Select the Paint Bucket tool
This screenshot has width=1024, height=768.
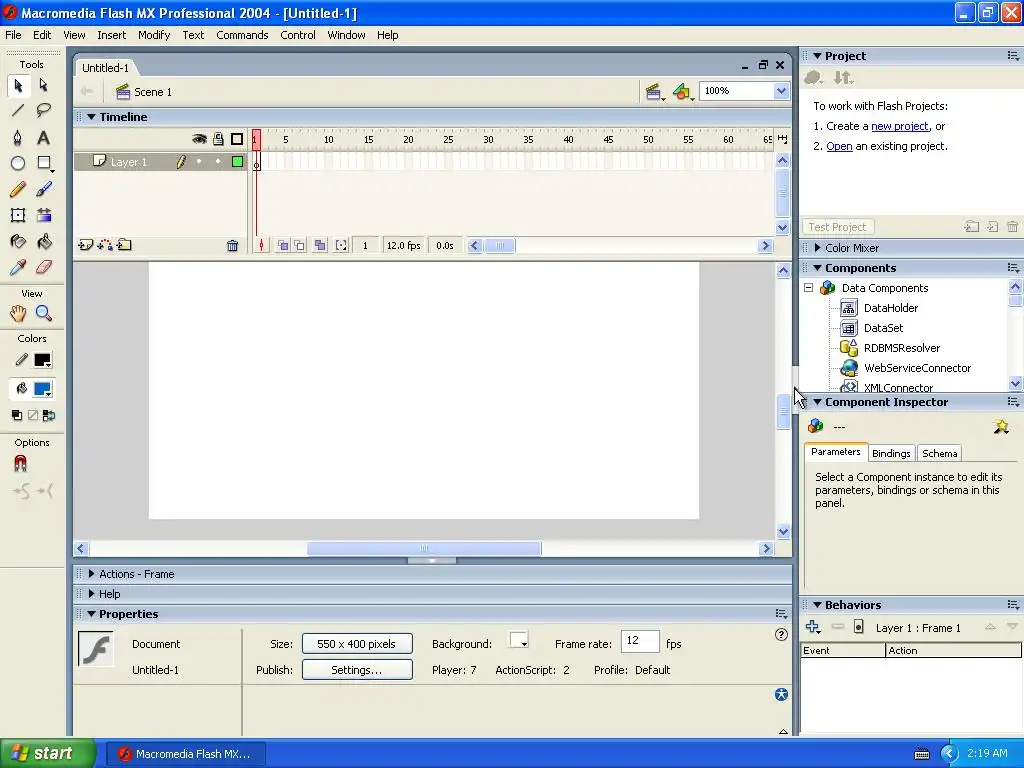click(x=44, y=242)
